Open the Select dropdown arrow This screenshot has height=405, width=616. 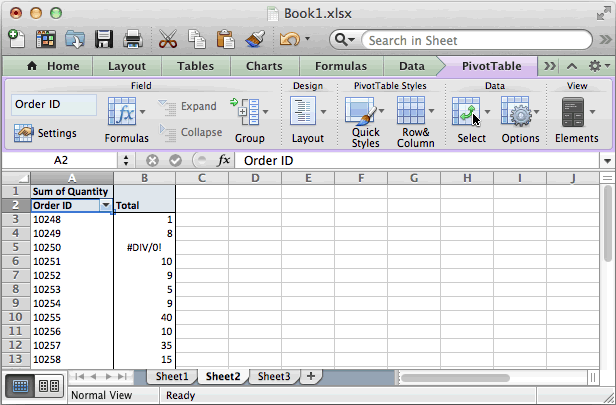[x=488, y=112]
